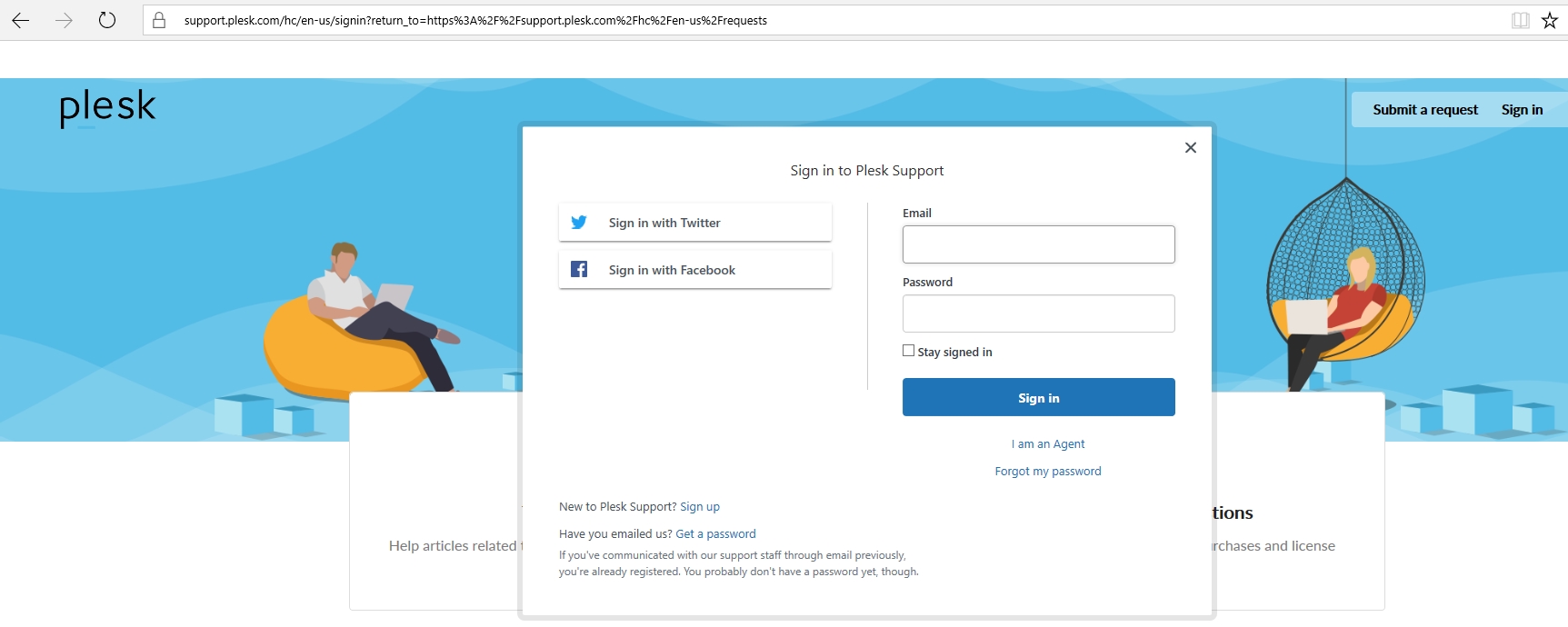Sign in with Twitter
The image size is (1568, 627).
point(694,223)
